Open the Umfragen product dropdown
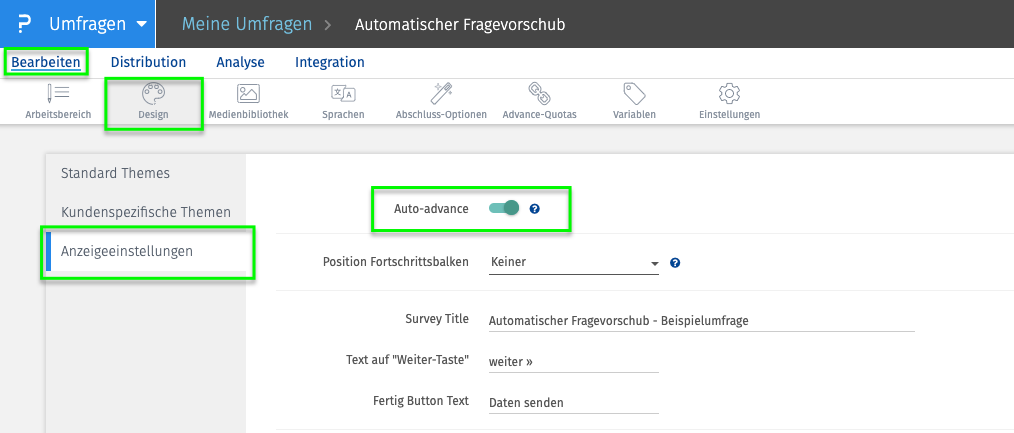 click(78, 25)
